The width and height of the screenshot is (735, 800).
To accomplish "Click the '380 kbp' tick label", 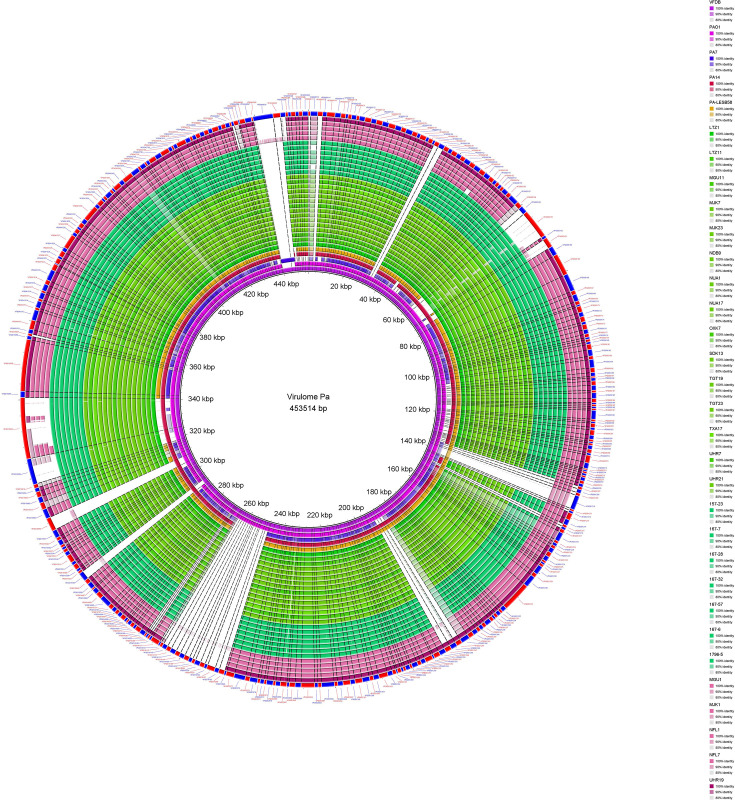I will pos(212,337).
